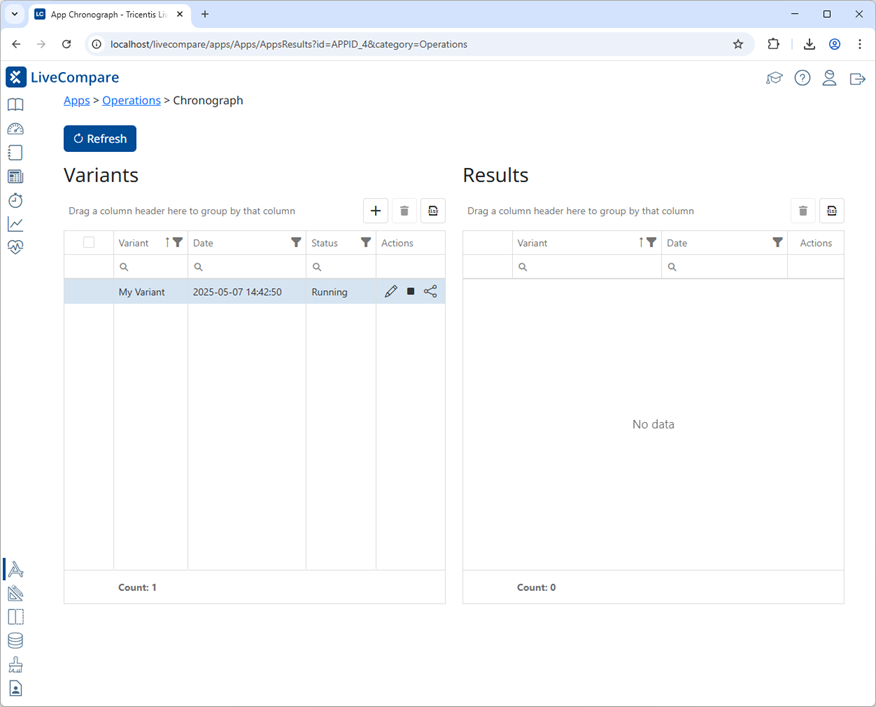Export Variants grid to Excel

click(x=432, y=210)
